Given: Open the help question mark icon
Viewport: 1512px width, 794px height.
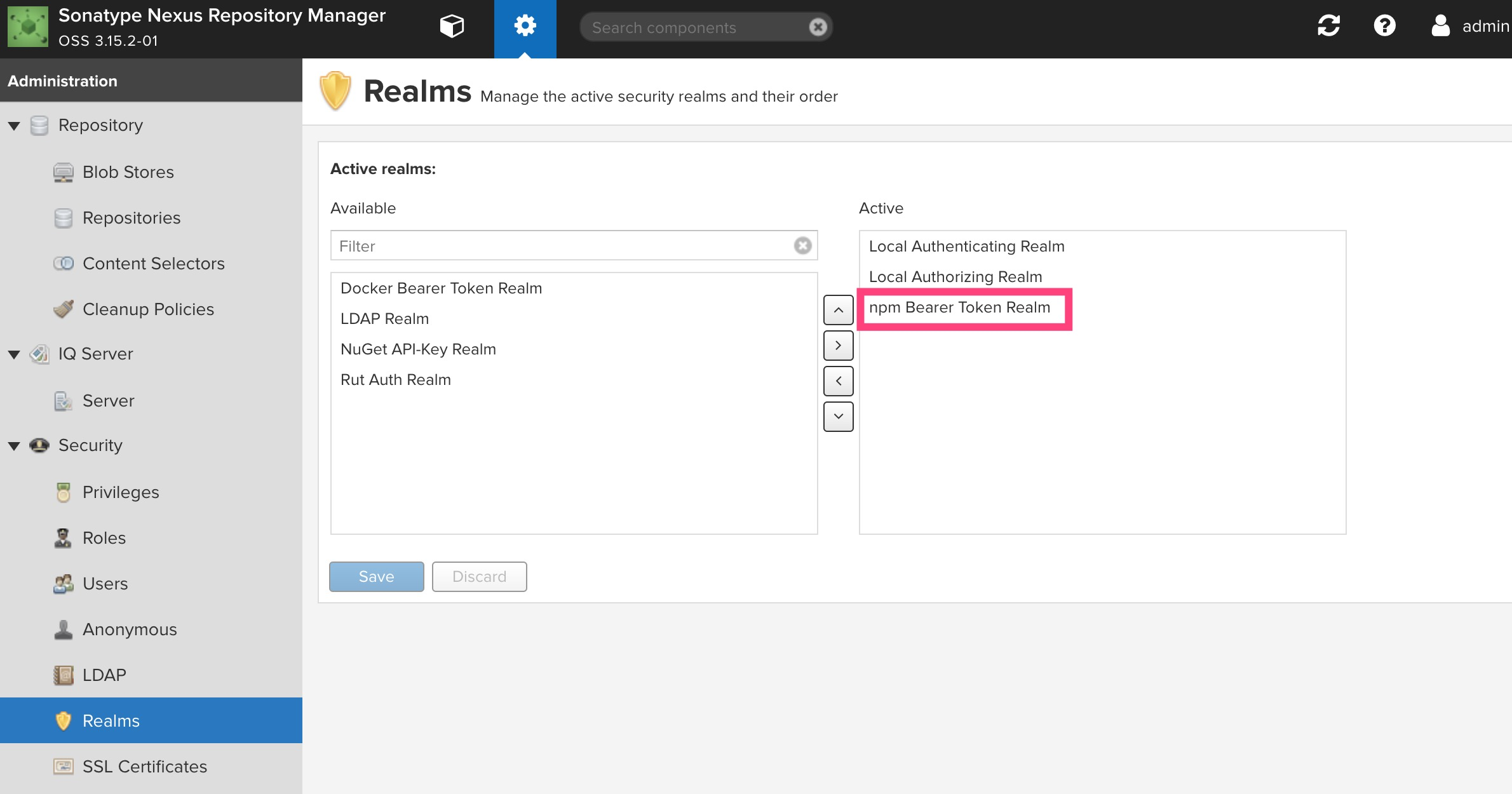Looking at the screenshot, I should tap(1384, 26).
